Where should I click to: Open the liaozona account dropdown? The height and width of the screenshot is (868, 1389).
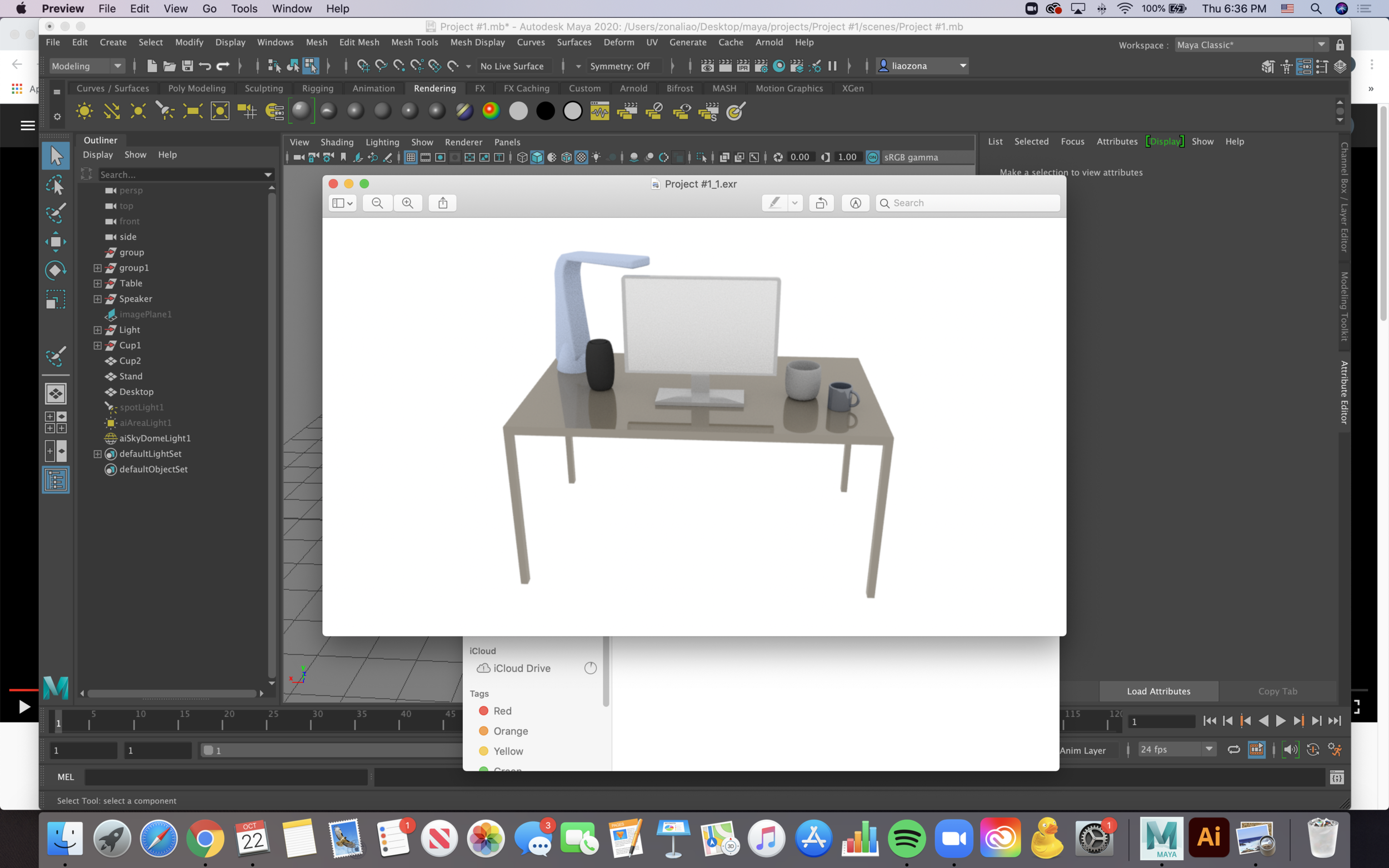point(923,66)
